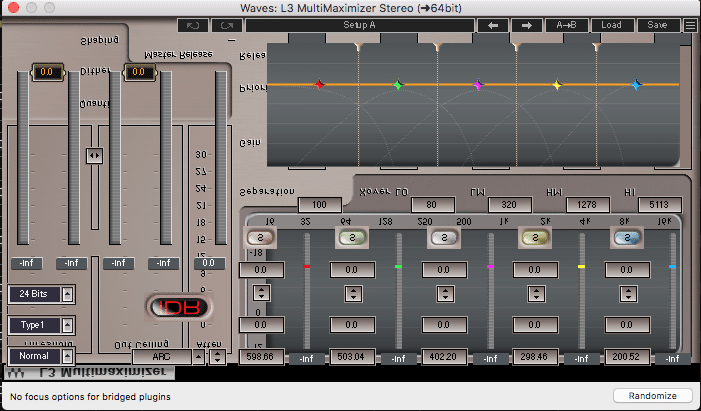This screenshot has height=411, width=701.
Task: Click the LM crossover field showing 320
Action: coord(510,205)
